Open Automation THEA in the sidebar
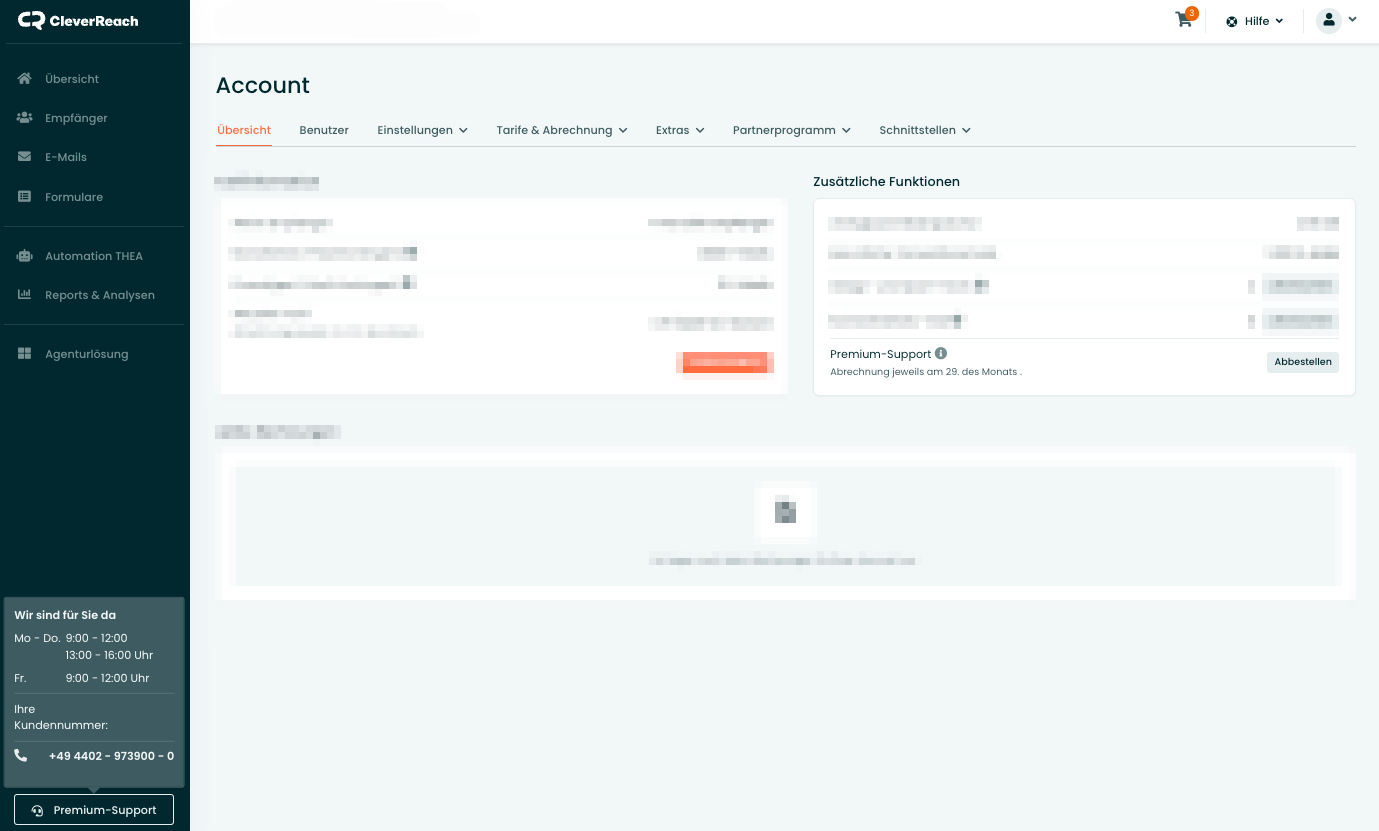The width and height of the screenshot is (1379, 831). [x=94, y=256]
